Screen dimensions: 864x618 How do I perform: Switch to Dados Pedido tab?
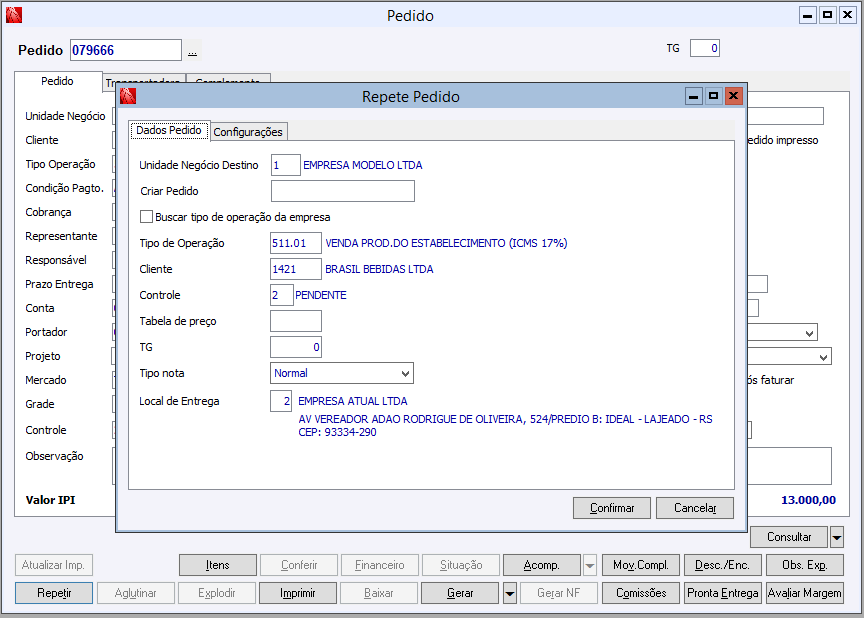pos(169,131)
